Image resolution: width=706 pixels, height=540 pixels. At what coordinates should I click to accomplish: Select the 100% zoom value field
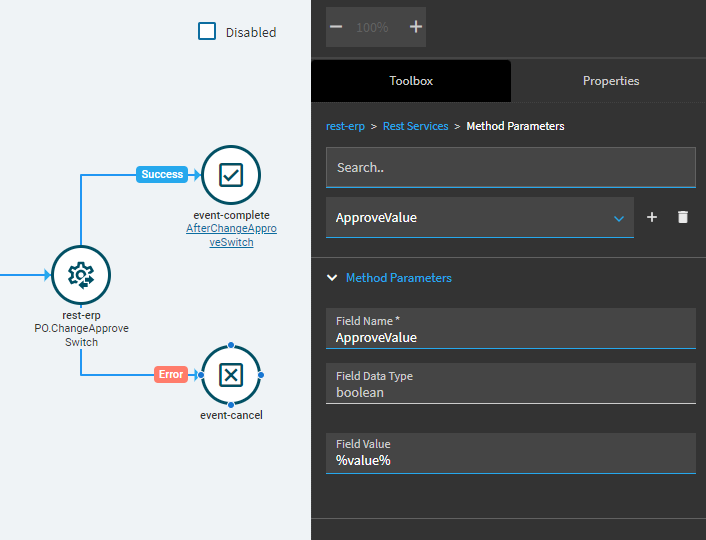pyautogui.click(x=372, y=27)
